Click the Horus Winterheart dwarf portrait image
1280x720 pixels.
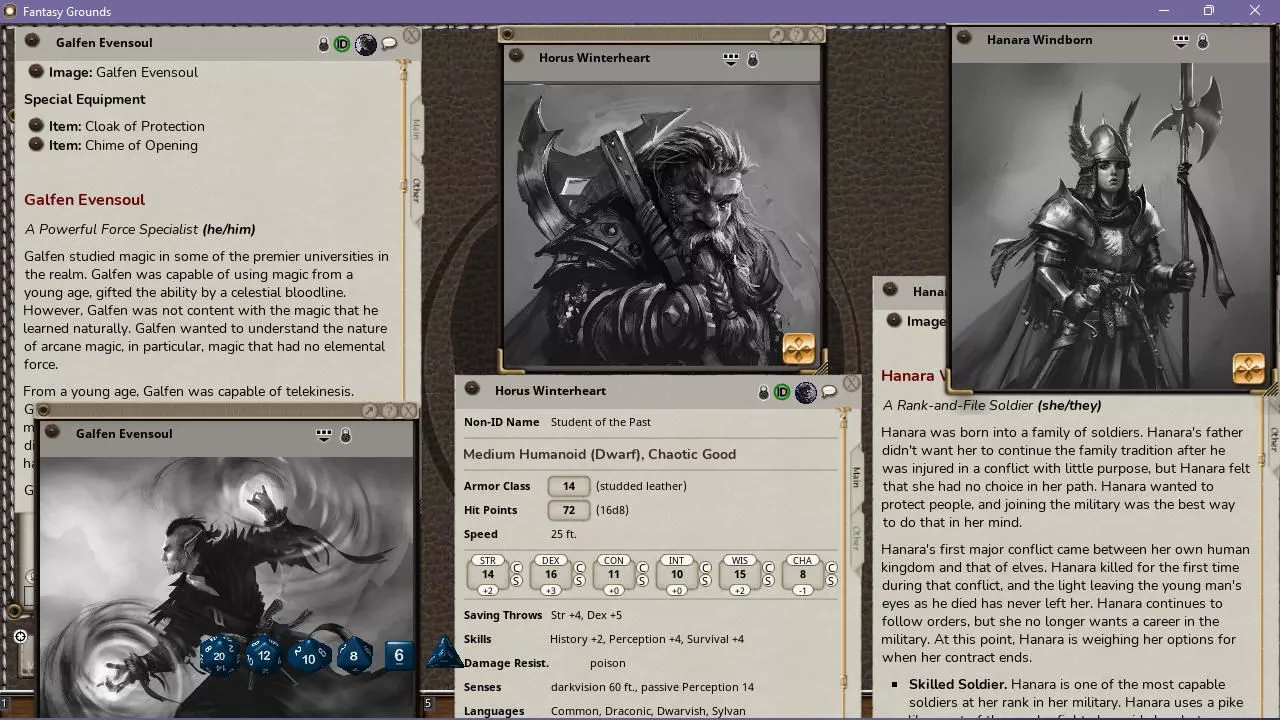pos(662,226)
